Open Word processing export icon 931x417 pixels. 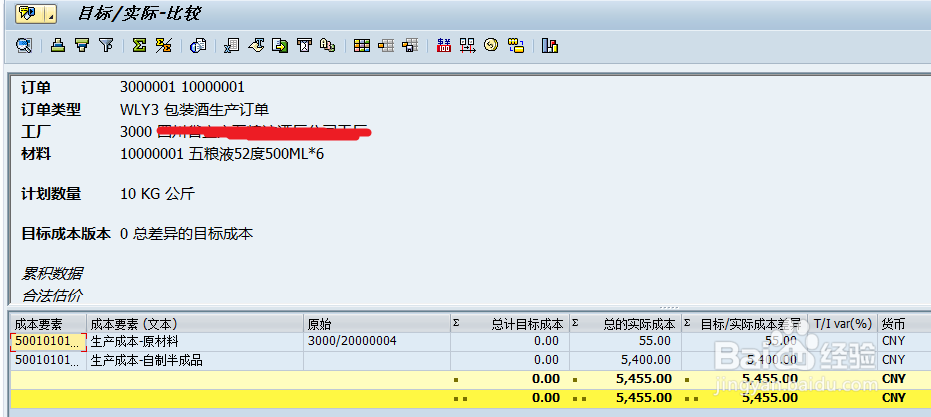coord(256,45)
